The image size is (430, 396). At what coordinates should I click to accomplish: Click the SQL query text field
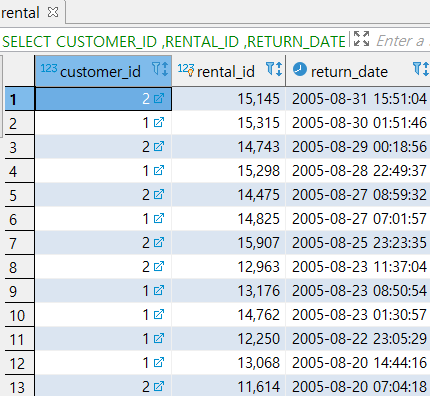point(173,41)
